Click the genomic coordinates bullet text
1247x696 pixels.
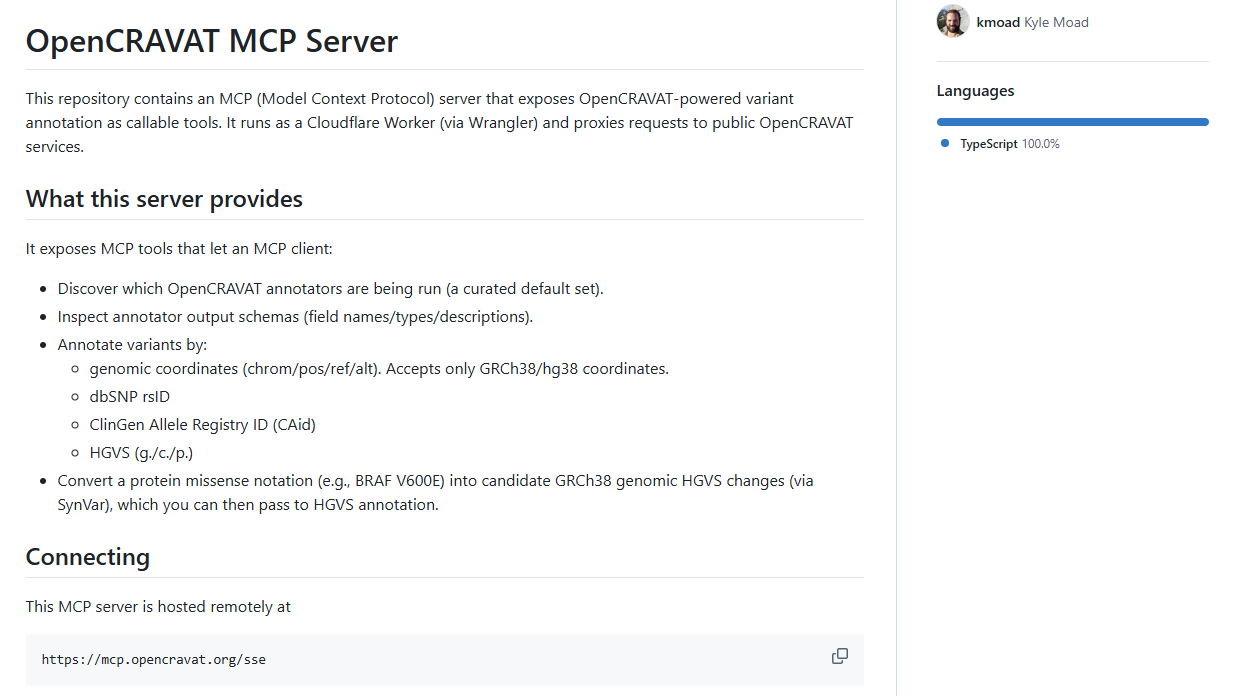click(378, 369)
